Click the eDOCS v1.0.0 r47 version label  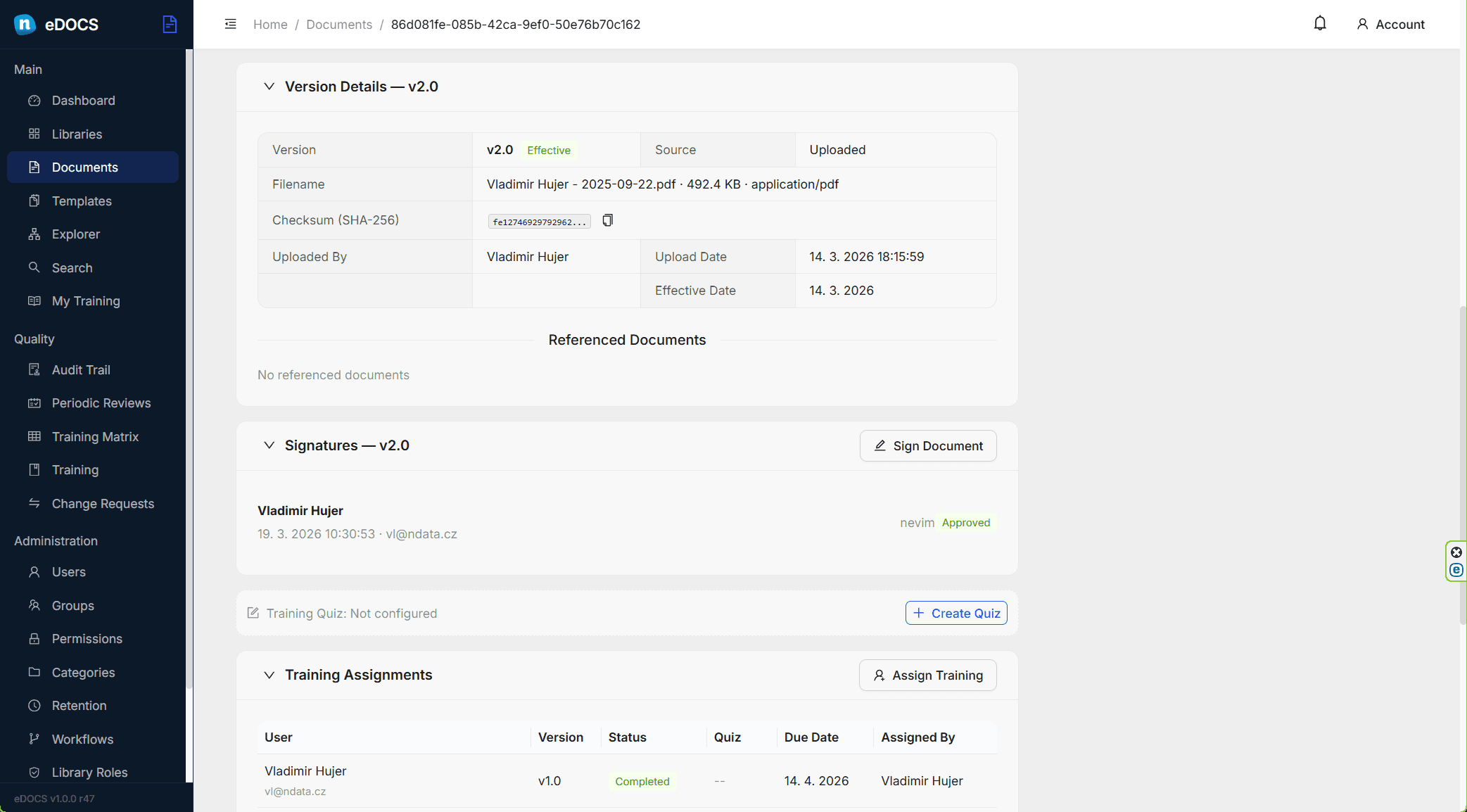pyautogui.click(x=54, y=799)
